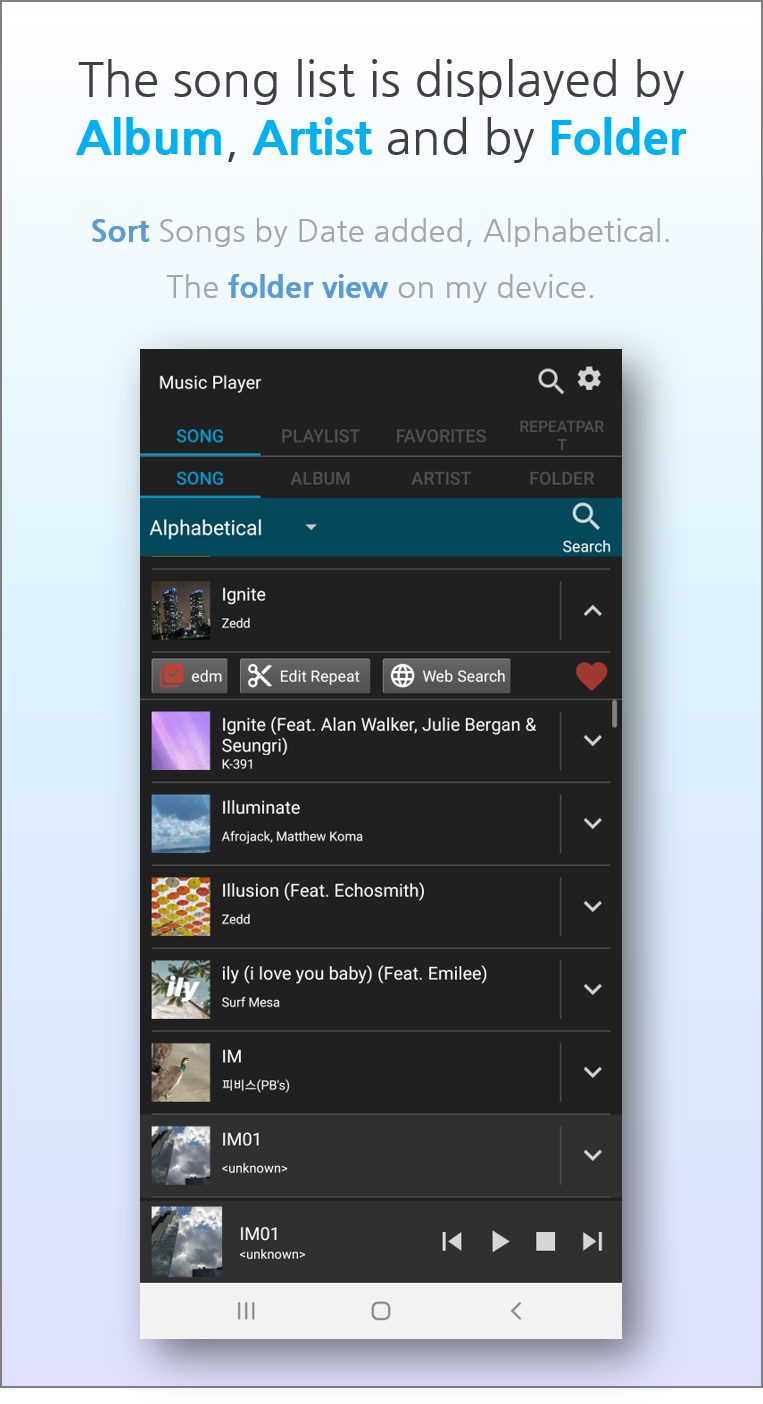Tap Android back button
Image resolution: width=763 pixels, height=1404 pixels.
(x=516, y=1311)
